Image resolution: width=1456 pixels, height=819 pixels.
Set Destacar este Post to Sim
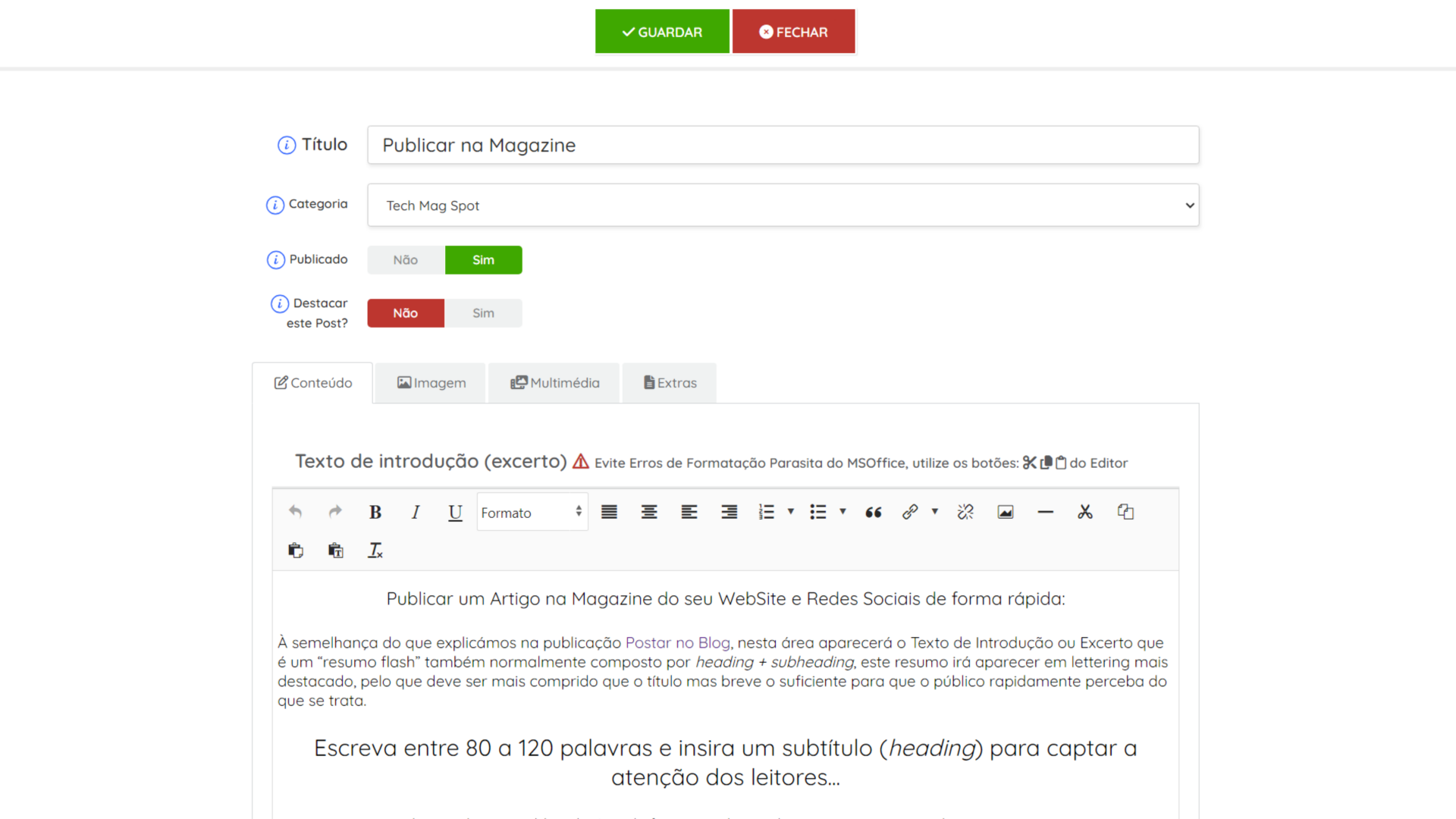(x=483, y=313)
